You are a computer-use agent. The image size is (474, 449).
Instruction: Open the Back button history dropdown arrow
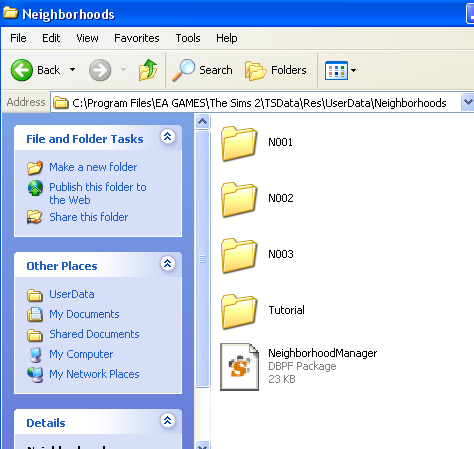72,70
